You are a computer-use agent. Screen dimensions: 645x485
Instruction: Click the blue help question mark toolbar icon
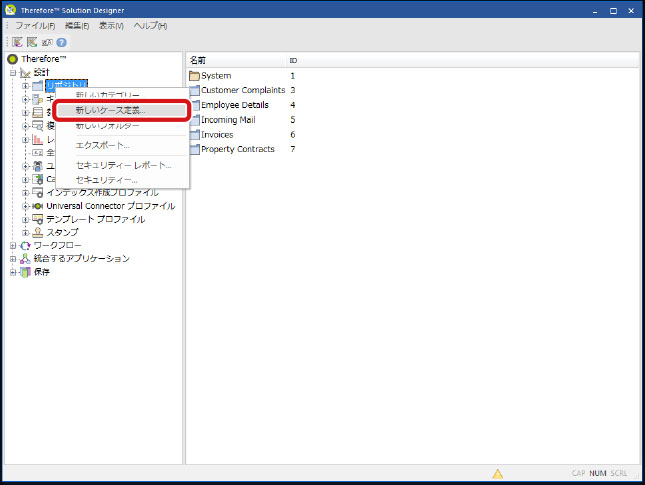(62, 43)
